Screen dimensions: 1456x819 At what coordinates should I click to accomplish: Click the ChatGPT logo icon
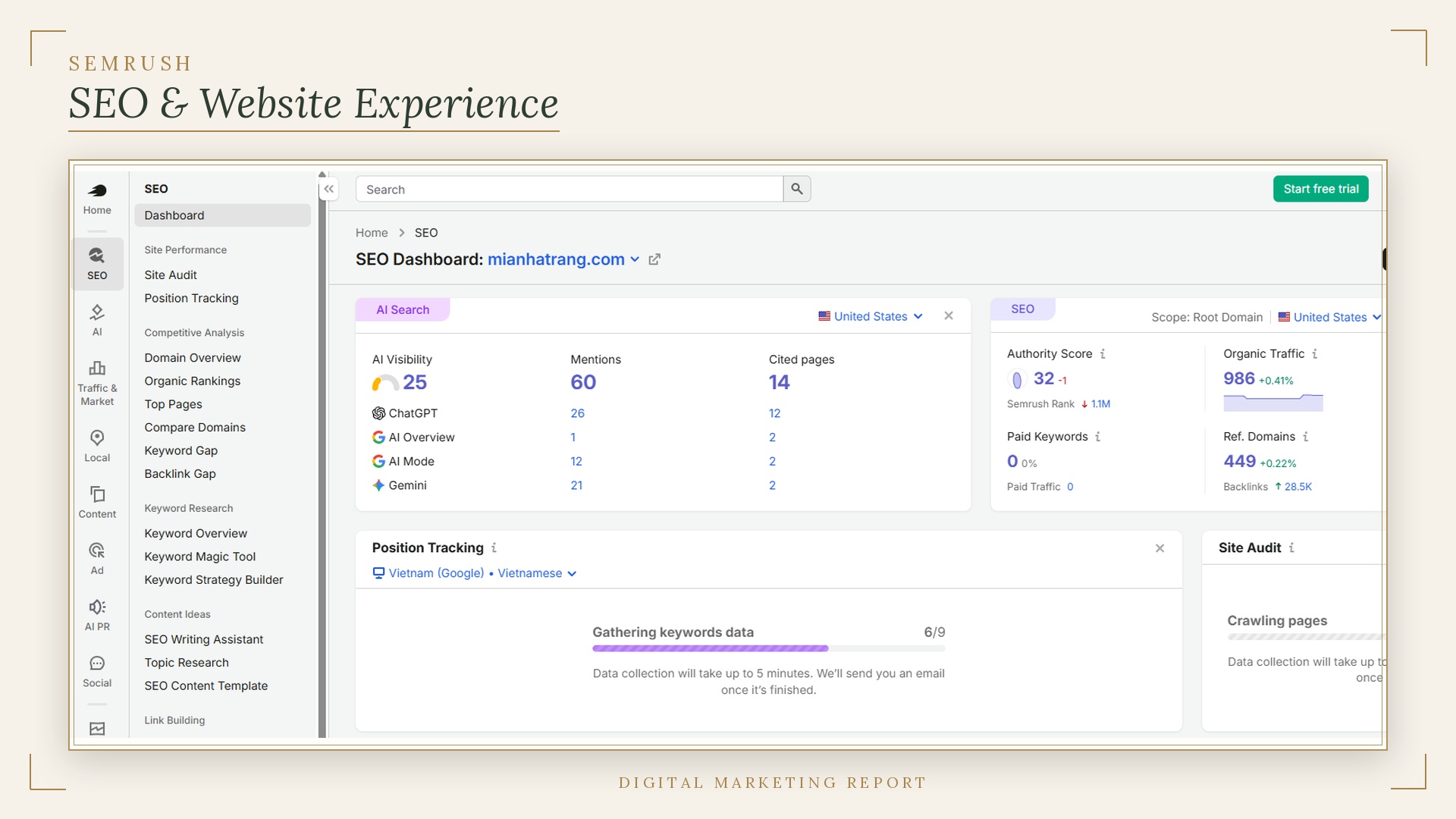click(378, 413)
